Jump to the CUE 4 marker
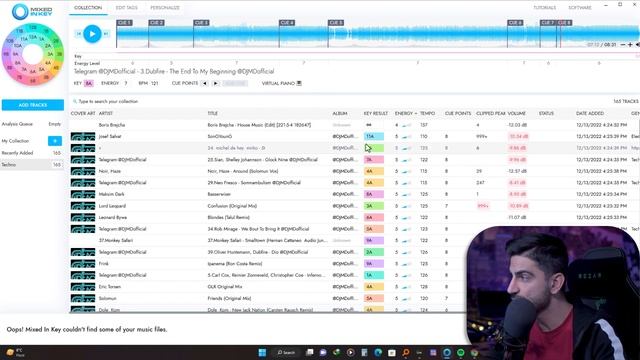Screen dimensions: 640x360 pyautogui.click(x=287, y=23)
